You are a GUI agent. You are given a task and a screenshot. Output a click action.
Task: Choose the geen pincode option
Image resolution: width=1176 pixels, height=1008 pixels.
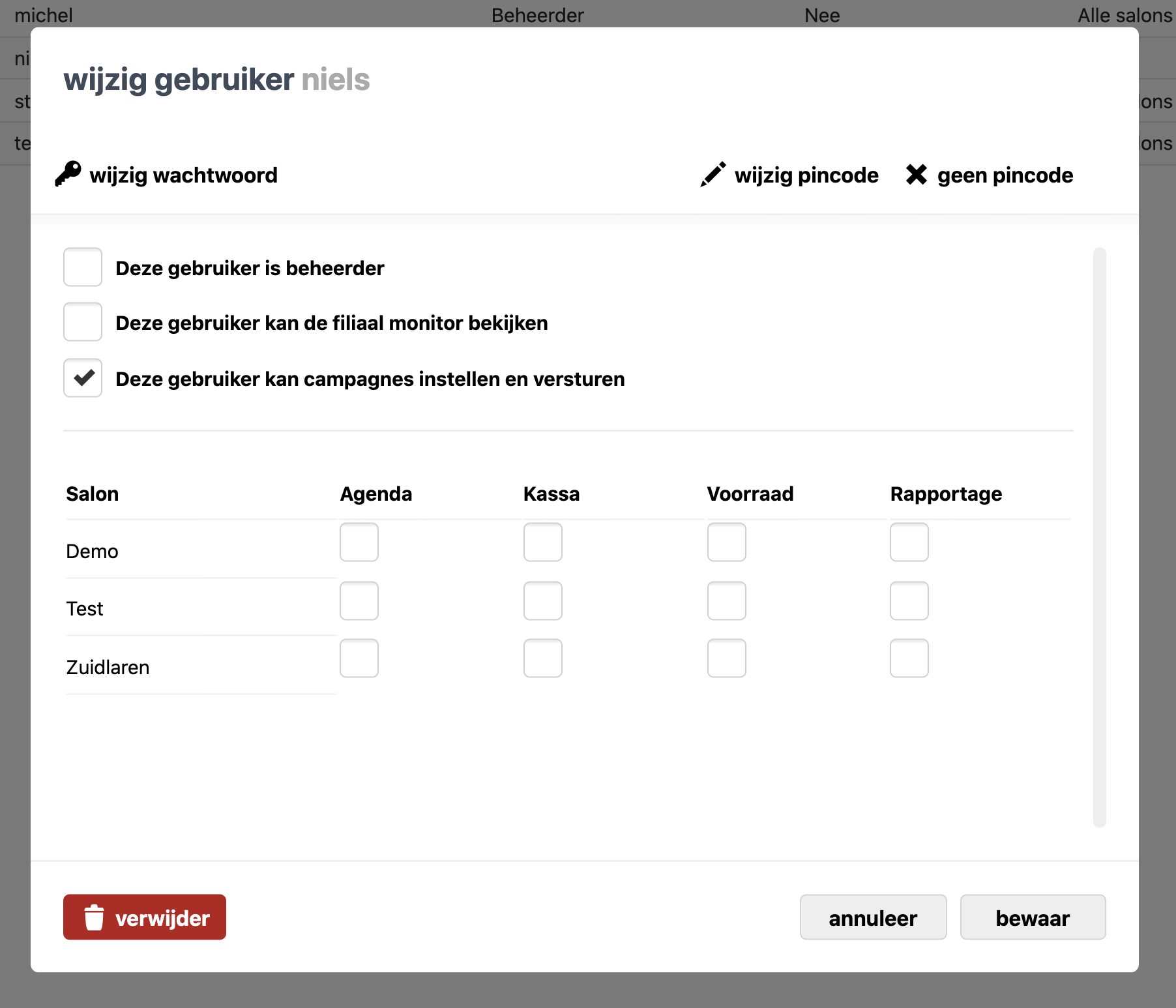pyautogui.click(x=1005, y=175)
